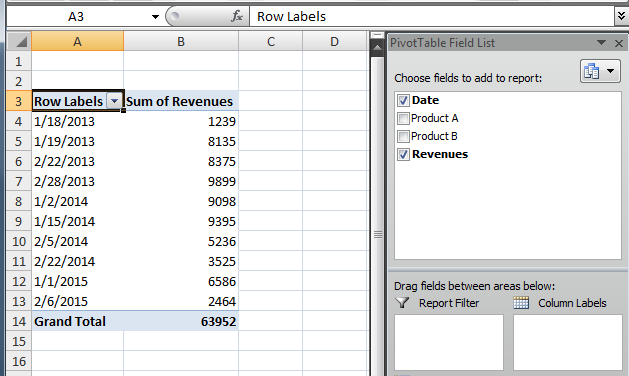Select column C header

271,41
